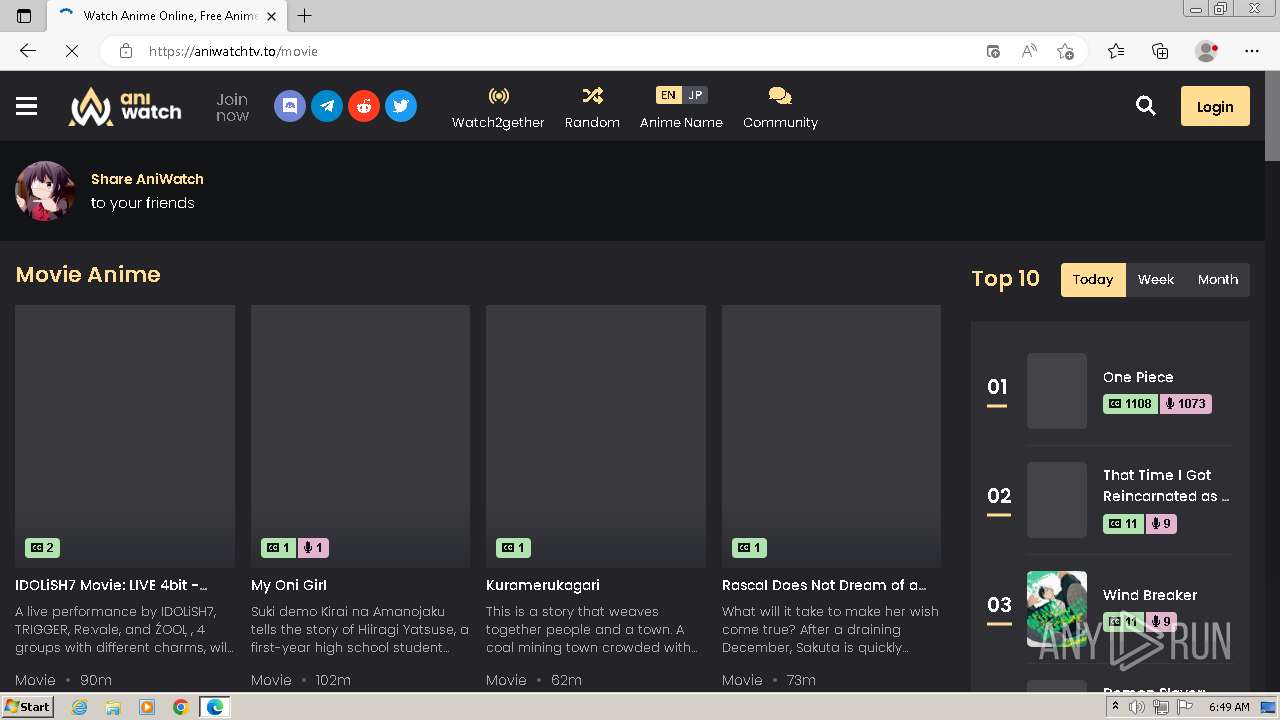Open One Piece in Top 10
Image resolution: width=1280 pixels, height=720 pixels.
[x=1138, y=377]
